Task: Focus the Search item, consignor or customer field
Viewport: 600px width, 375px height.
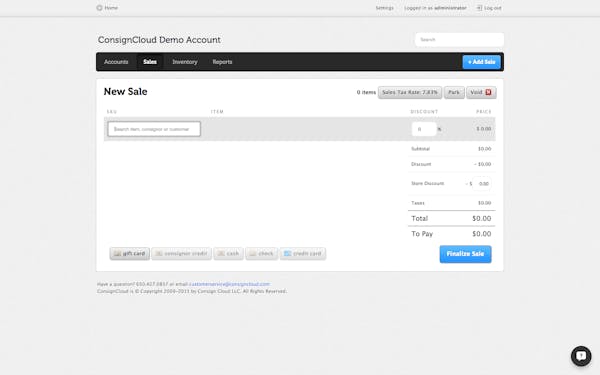Action: pyautogui.click(x=154, y=129)
